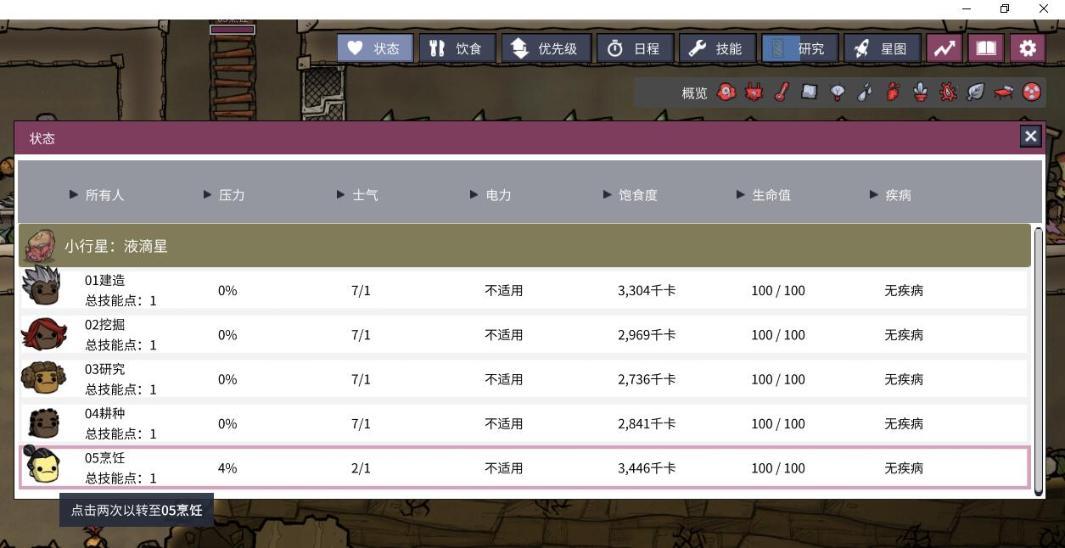Open the 研究 research tab
Screen dimensions: 1065x548
[x=799, y=48]
